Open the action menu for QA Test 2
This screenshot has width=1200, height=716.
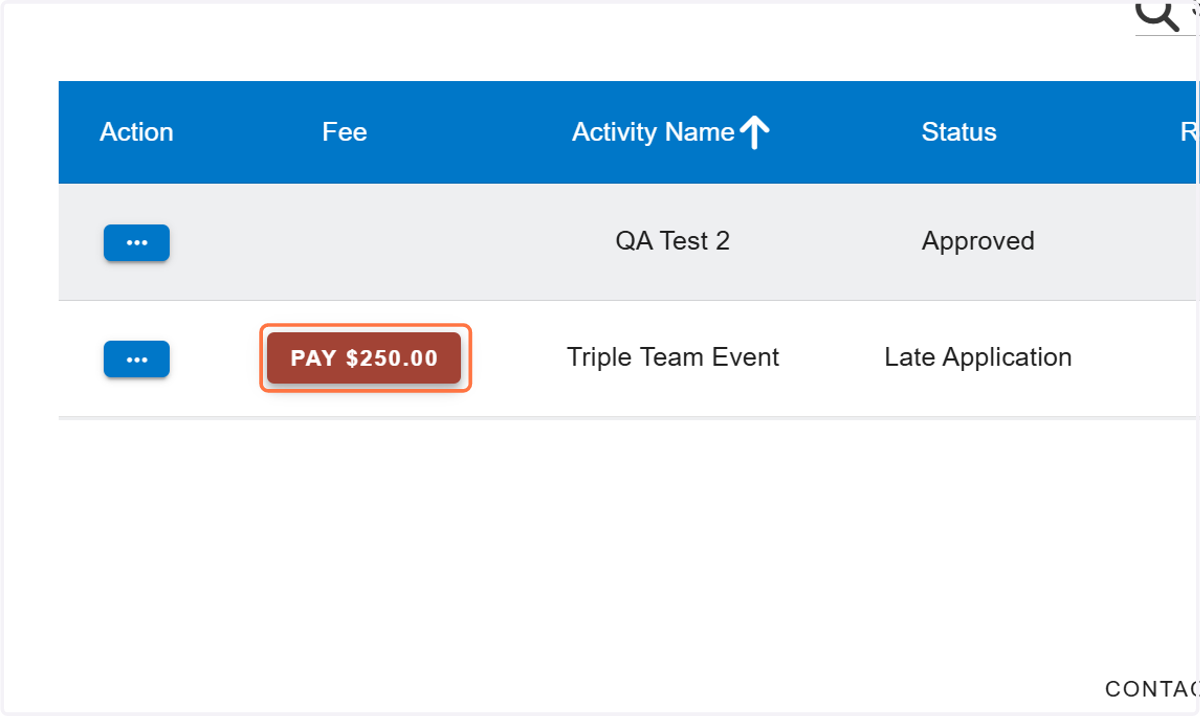[x=137, y=243]
